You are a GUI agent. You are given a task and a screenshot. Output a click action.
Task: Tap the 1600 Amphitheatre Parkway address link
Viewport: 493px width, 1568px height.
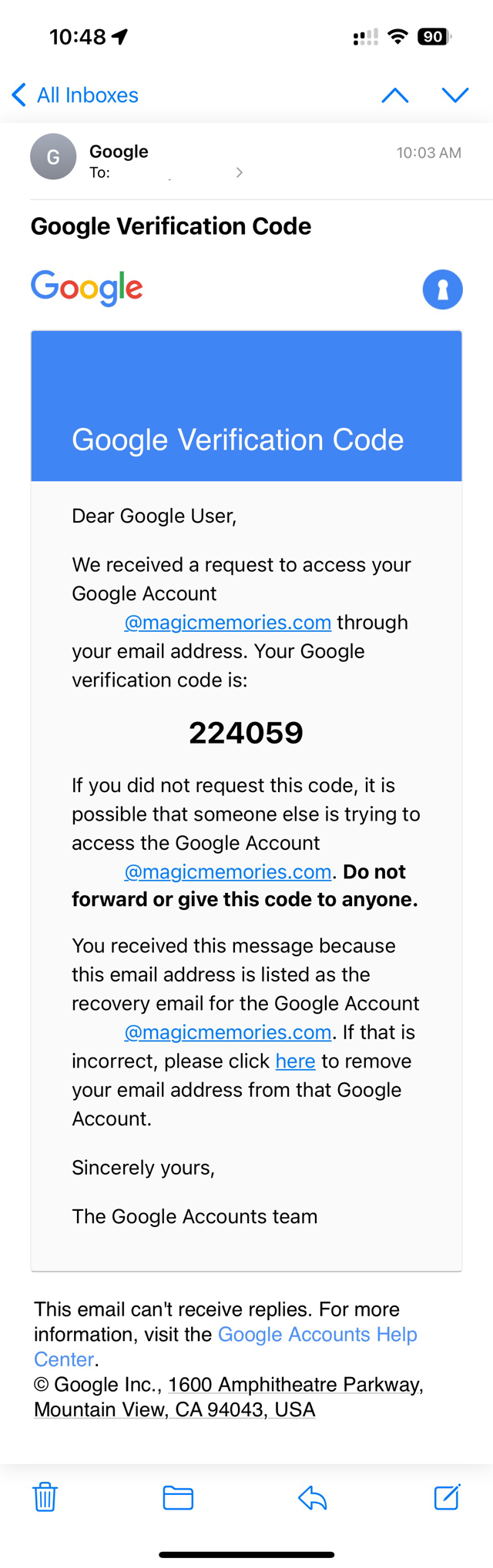coord(295,1384)
